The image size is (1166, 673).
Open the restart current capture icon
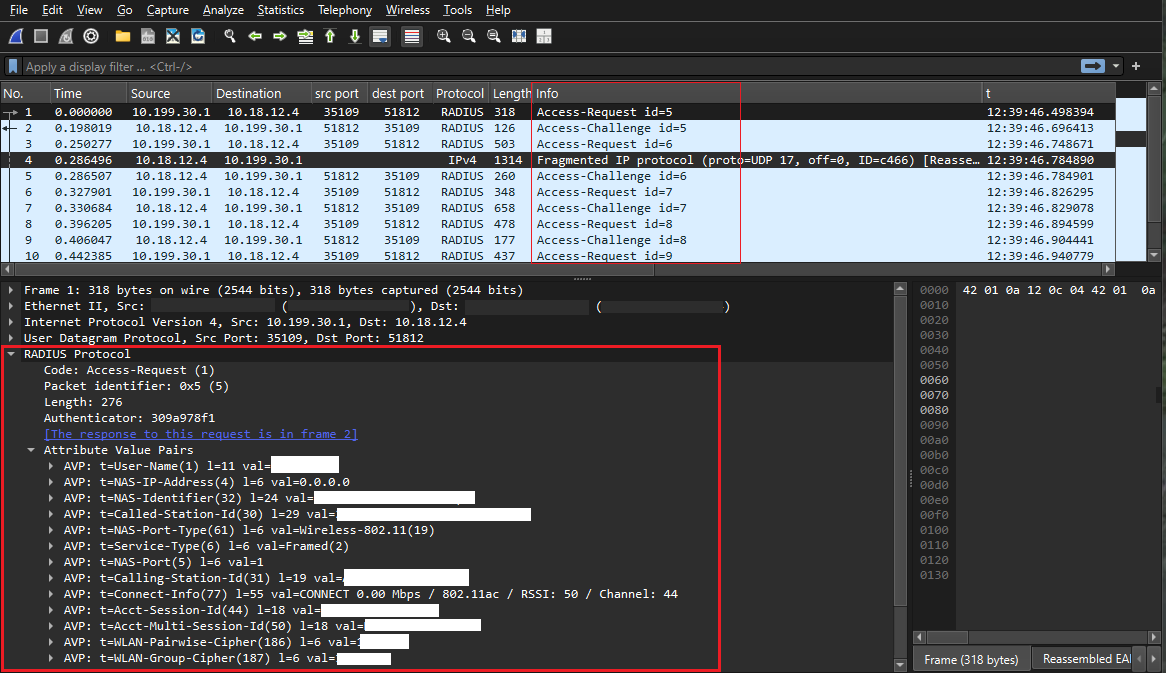pyautogui.click(x=65, y=36)
